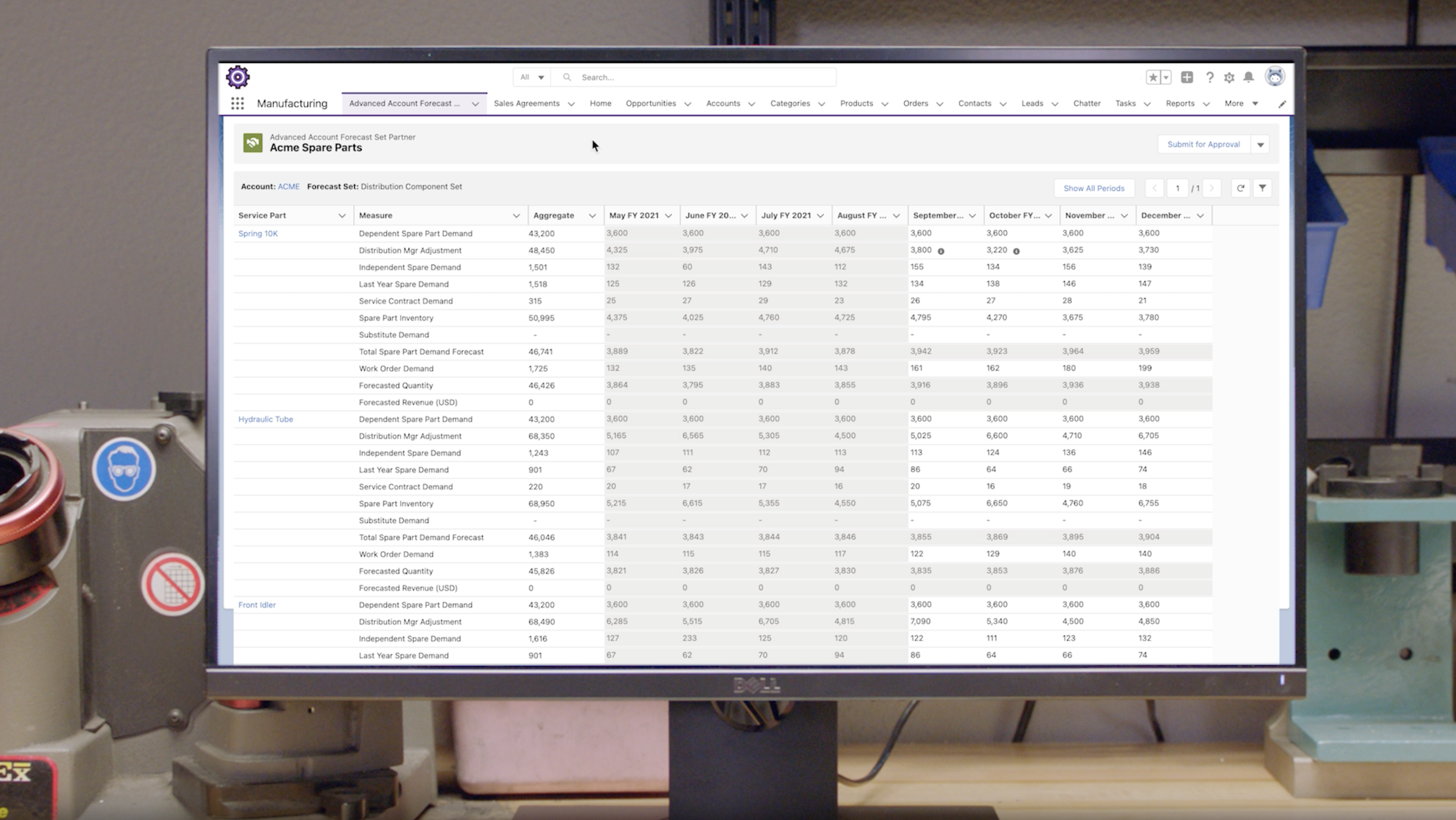1456x820 pixels.
Task: Open the App Launcher grid icon
Action: tap(237, 103)
